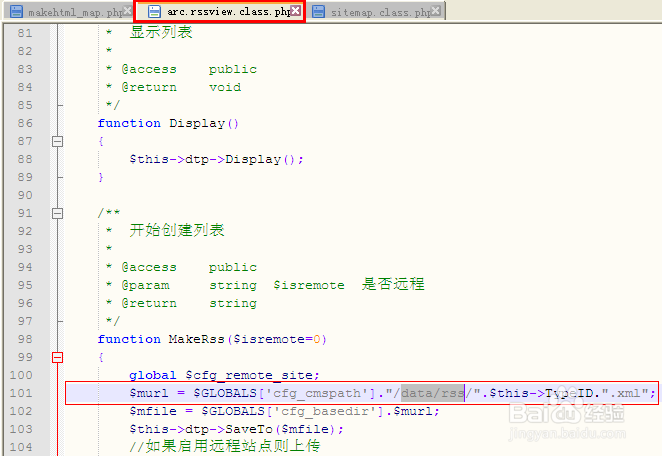Close the sitemap.class.php tab
The width and height of the screenshot is (662, 456).
[x=436, y=10]
